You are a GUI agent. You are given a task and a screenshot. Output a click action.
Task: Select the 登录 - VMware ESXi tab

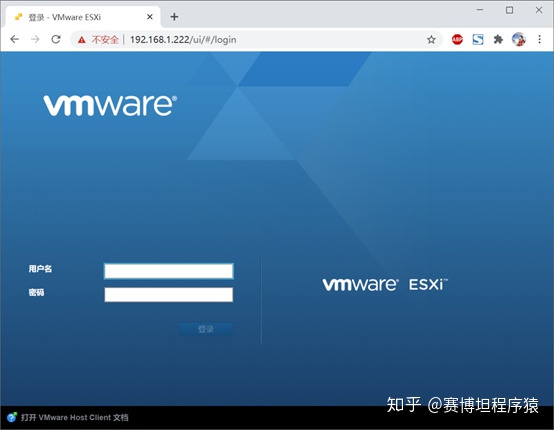(x=83, y=17)
